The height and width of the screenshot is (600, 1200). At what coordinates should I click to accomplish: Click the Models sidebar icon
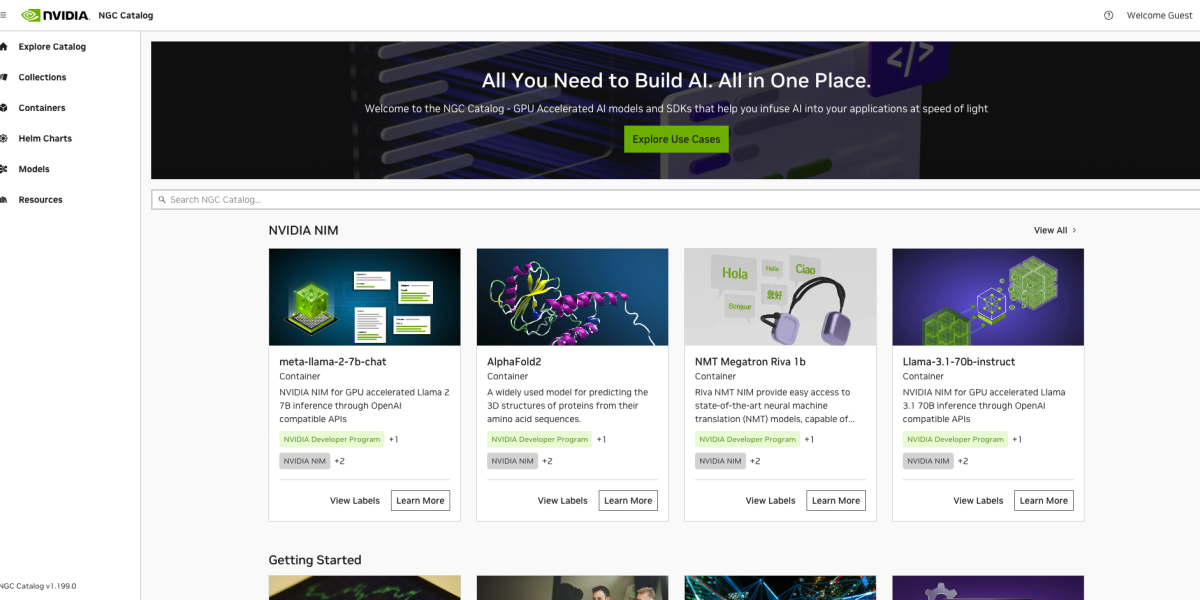coord(4,169)
